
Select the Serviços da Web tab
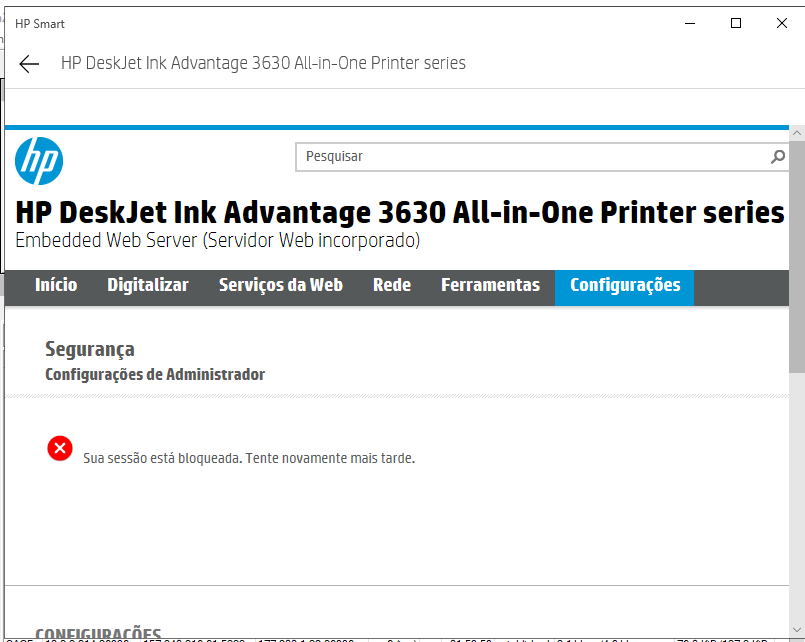(x=280, y=287)
